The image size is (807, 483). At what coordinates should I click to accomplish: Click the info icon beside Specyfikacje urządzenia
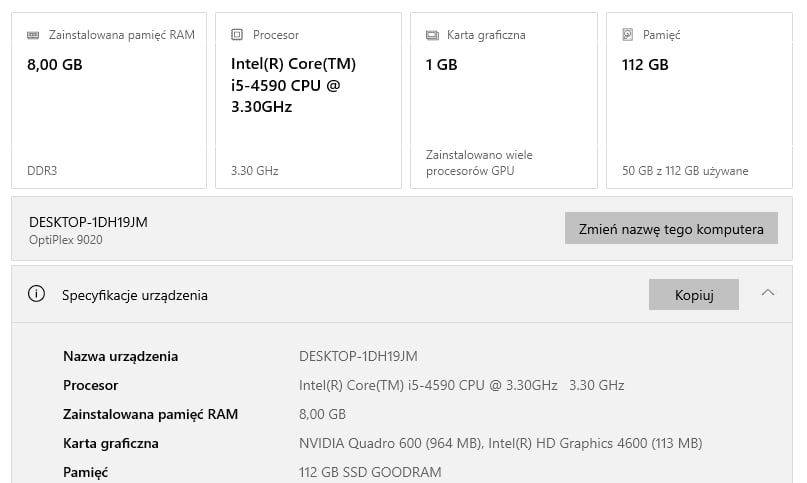click(37, 294)
